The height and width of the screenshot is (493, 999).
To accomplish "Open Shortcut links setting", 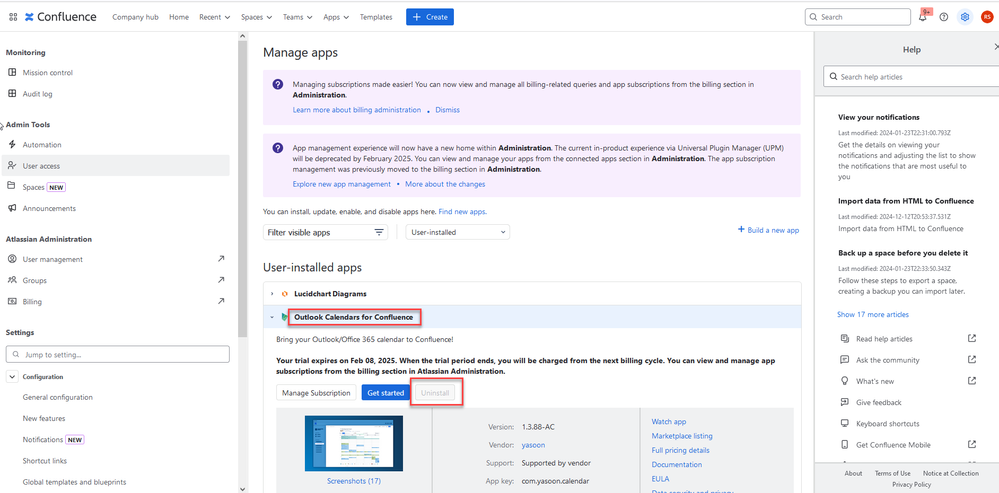I will 45,461.
